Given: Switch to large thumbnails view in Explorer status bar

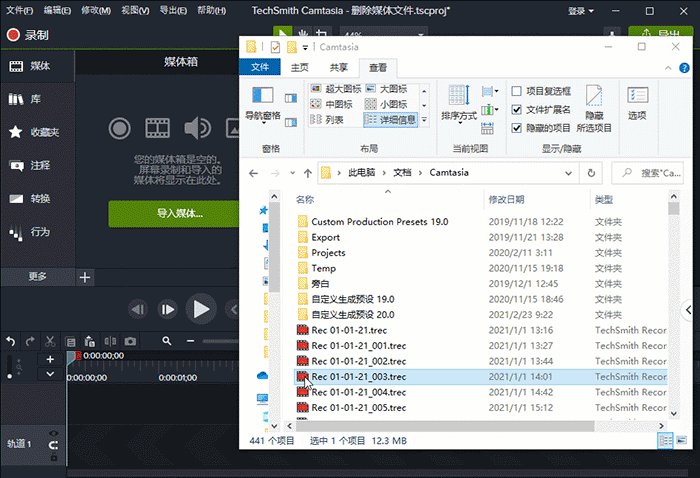Looking at the screenshot, I should pos(681,441).
